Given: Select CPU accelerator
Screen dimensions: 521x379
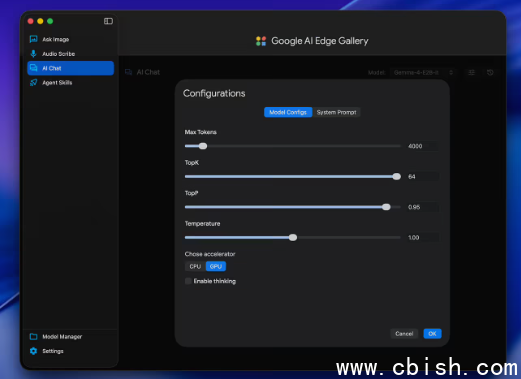Looking at the screenshot, I should point(195,266).
